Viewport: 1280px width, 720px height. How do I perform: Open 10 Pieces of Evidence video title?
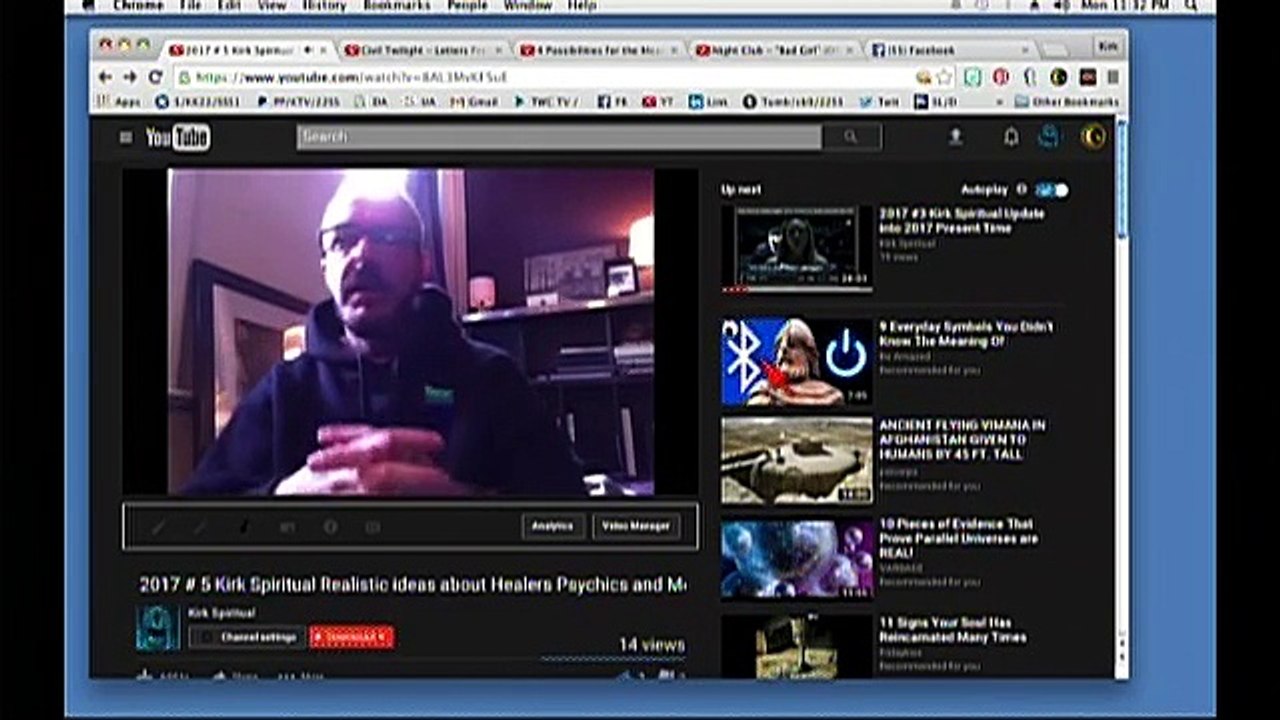point(958,538)
